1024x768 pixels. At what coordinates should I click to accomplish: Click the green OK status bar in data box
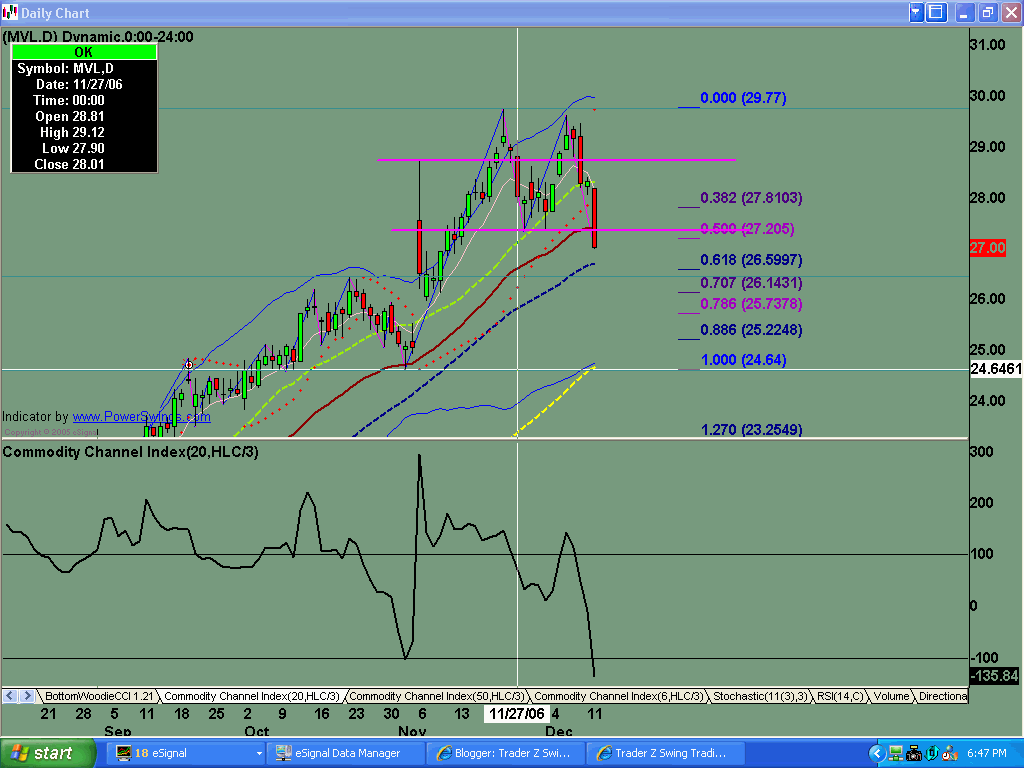tap(84, 52)
